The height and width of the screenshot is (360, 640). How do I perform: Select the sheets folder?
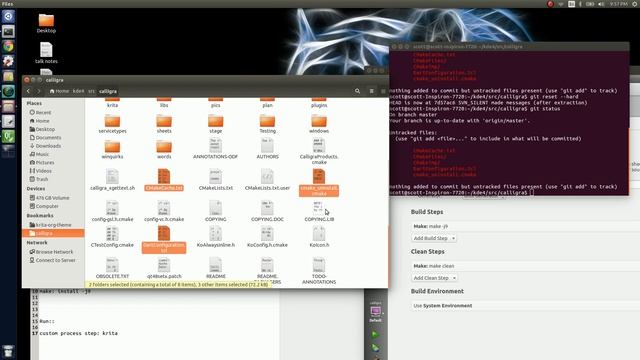[164, 124]
